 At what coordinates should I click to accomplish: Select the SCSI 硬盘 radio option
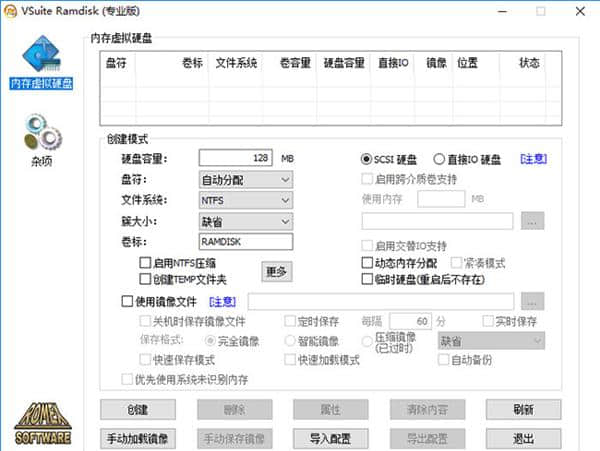tap(366, 158)
